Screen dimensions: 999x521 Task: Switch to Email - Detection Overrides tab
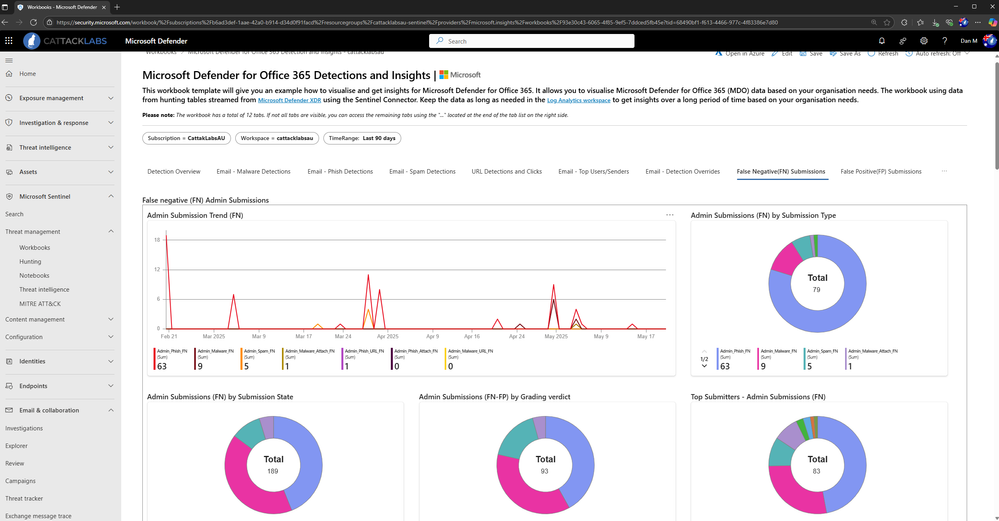[682, 171]
